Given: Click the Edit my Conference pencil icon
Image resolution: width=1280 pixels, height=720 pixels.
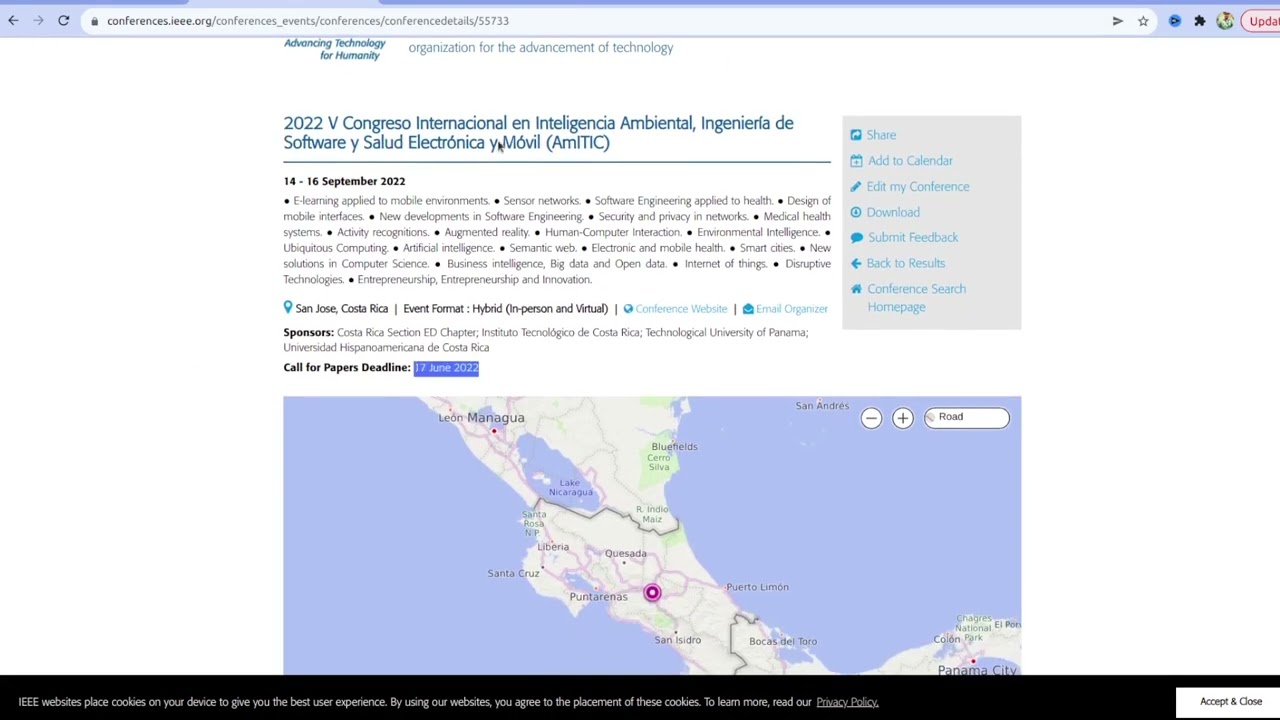Looking at the screenshot, I should tap(856, 187).
